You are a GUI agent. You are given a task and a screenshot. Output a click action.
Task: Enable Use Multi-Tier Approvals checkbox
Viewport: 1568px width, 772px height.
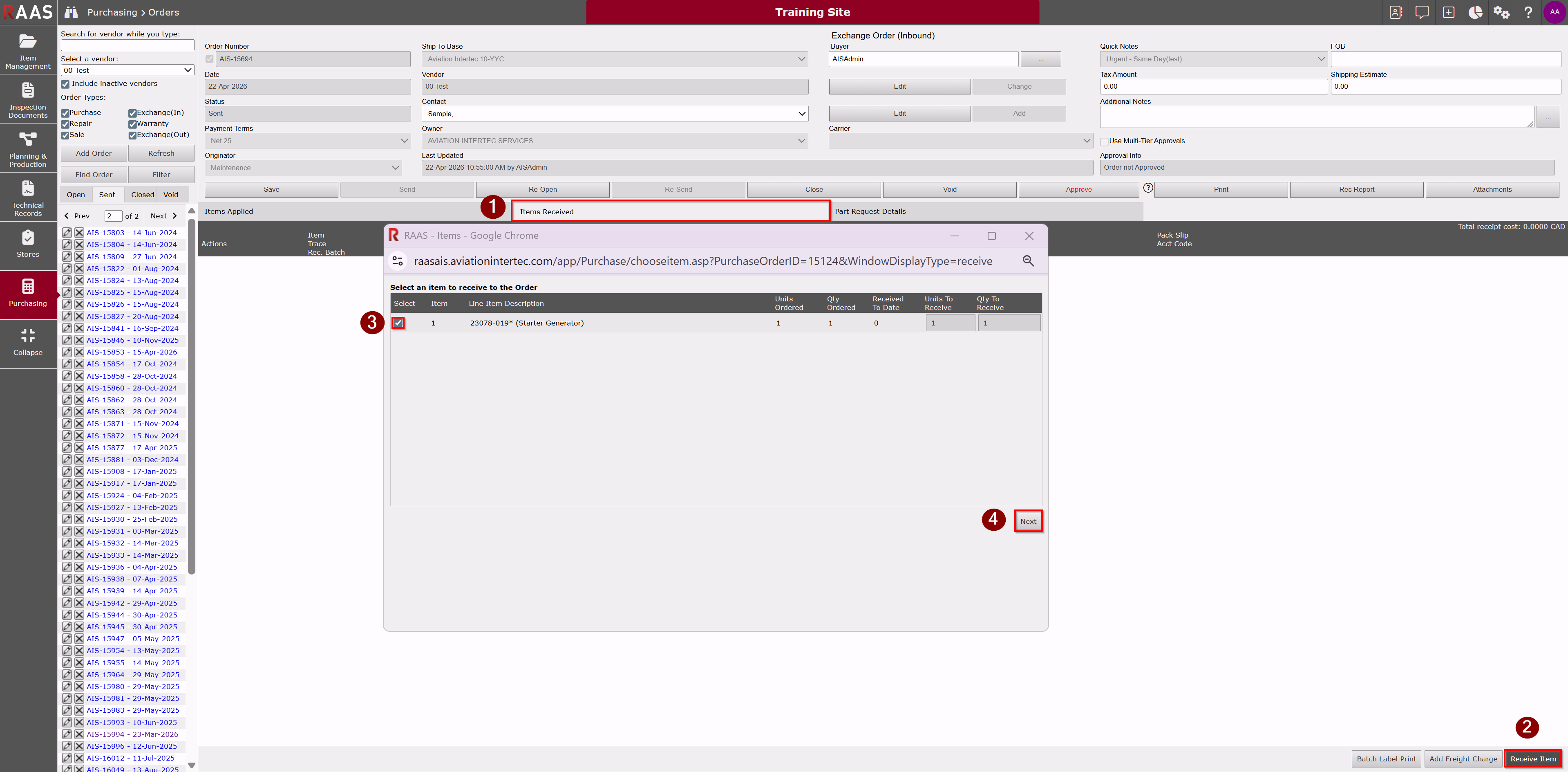point(1104,141)
